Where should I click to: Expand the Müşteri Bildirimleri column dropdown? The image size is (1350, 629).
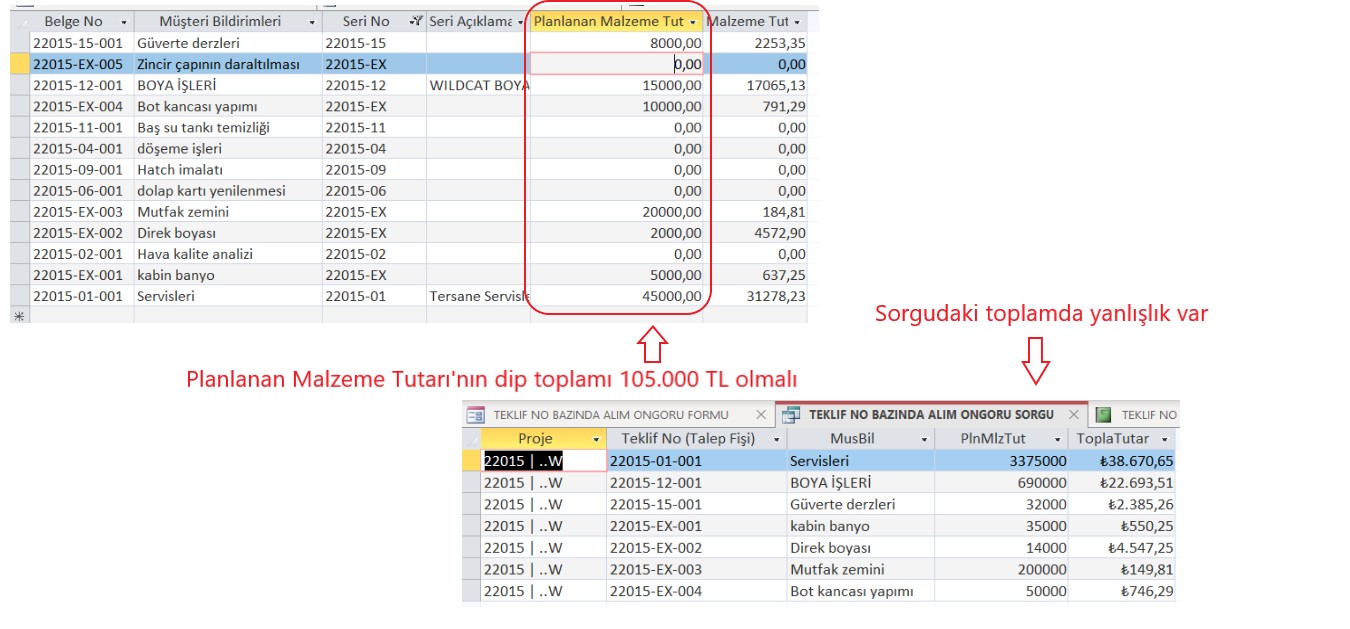tap(312, 21)
